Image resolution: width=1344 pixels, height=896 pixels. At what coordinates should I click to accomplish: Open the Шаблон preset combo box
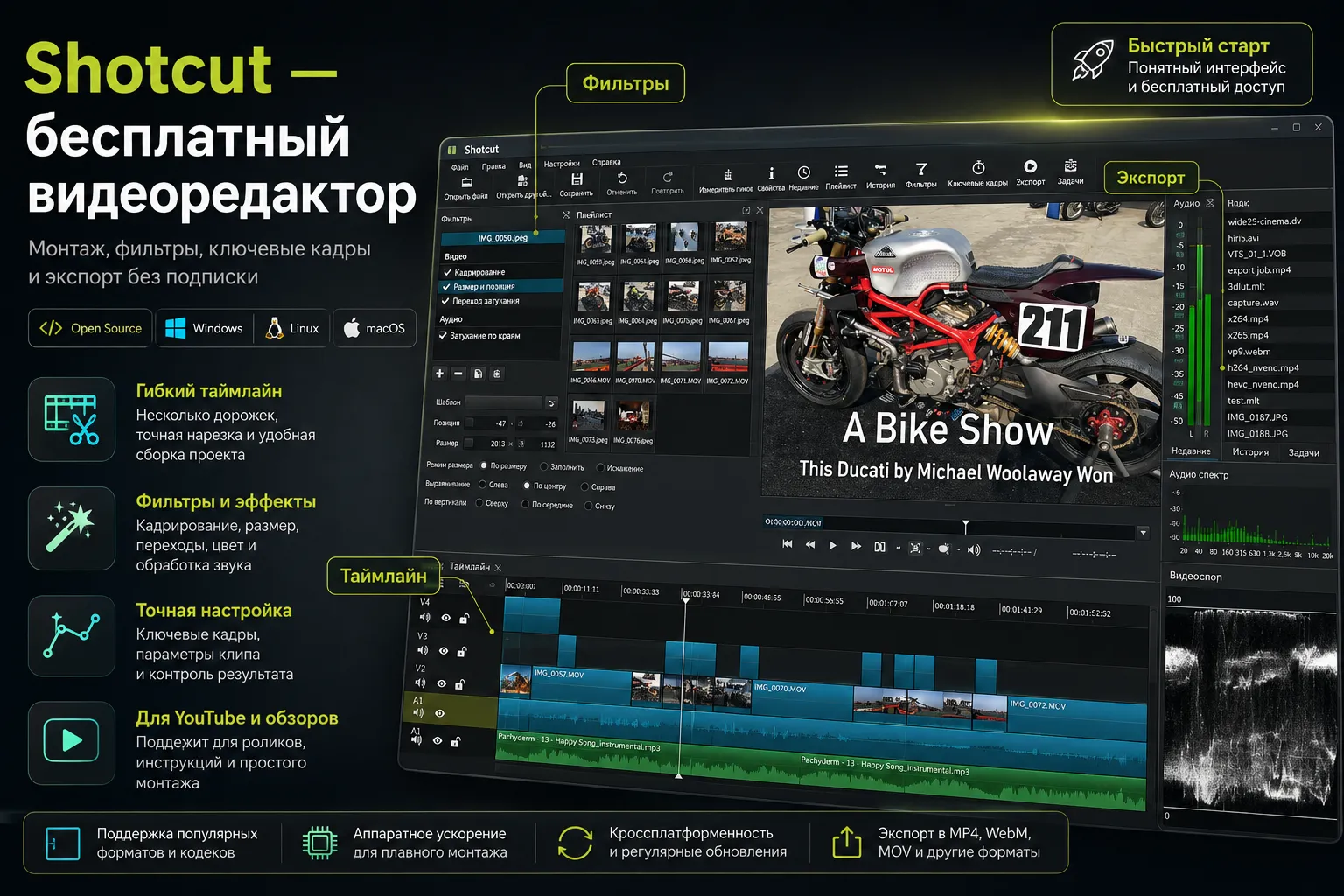(505, 402)
